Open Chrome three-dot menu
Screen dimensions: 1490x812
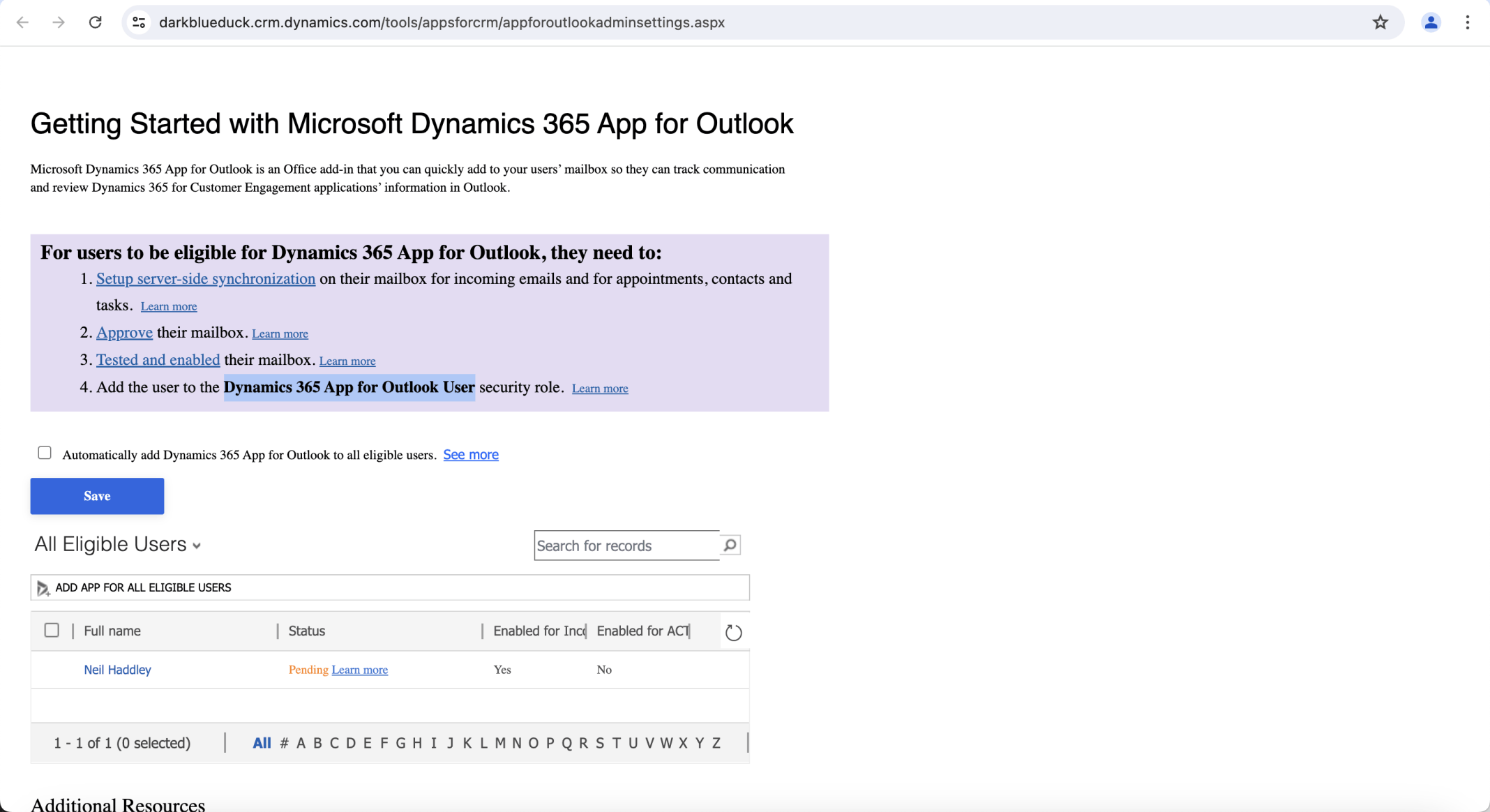(1467, 22)
